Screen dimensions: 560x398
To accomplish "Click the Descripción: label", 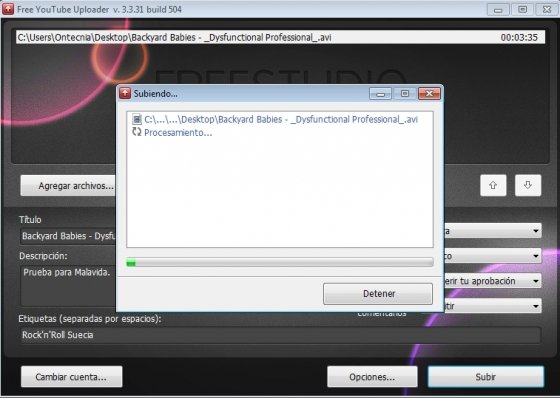I will coord(43,256).
